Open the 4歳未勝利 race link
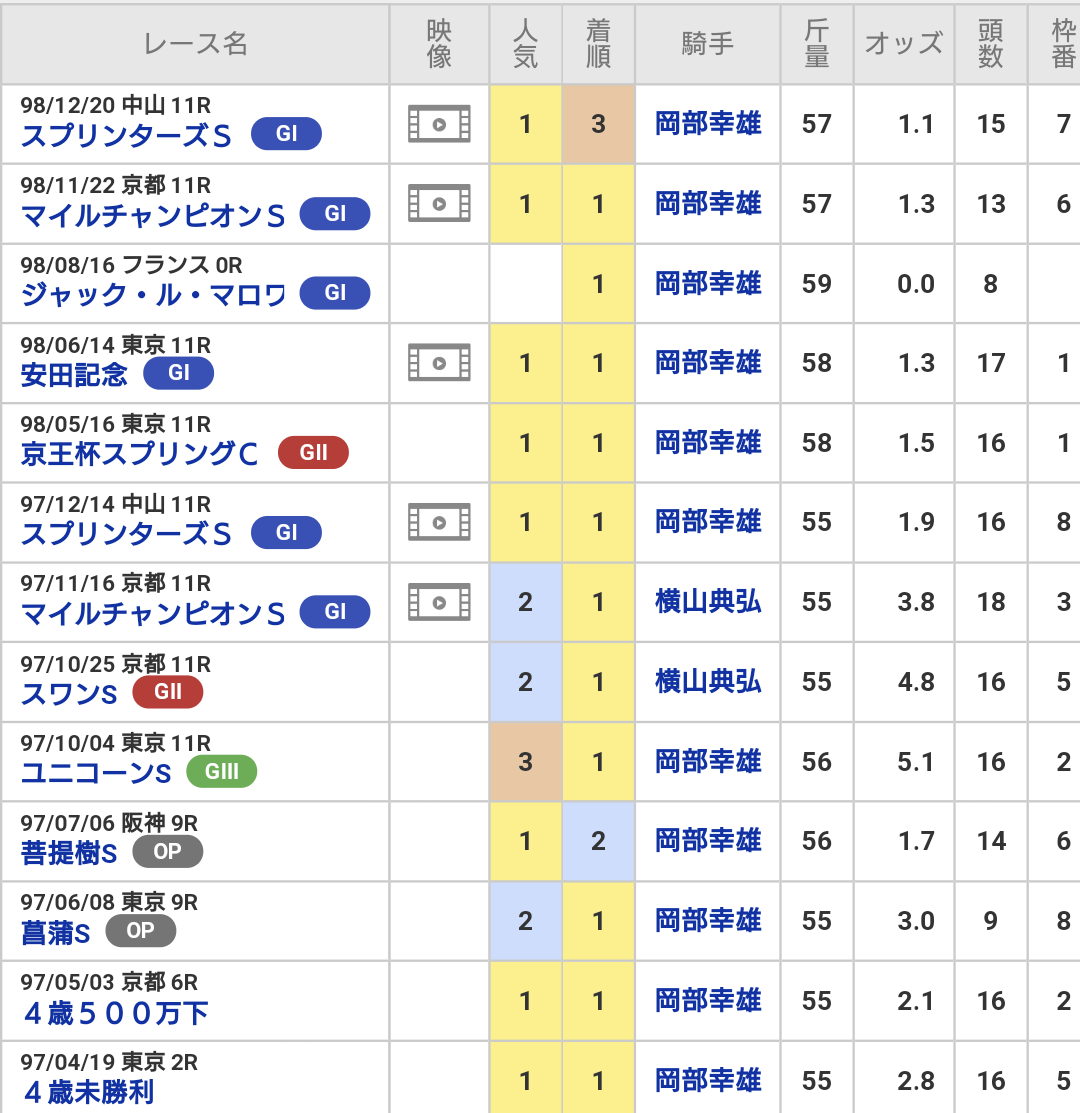This screenshot has height=1113, width=1080. click(88, 1092)
